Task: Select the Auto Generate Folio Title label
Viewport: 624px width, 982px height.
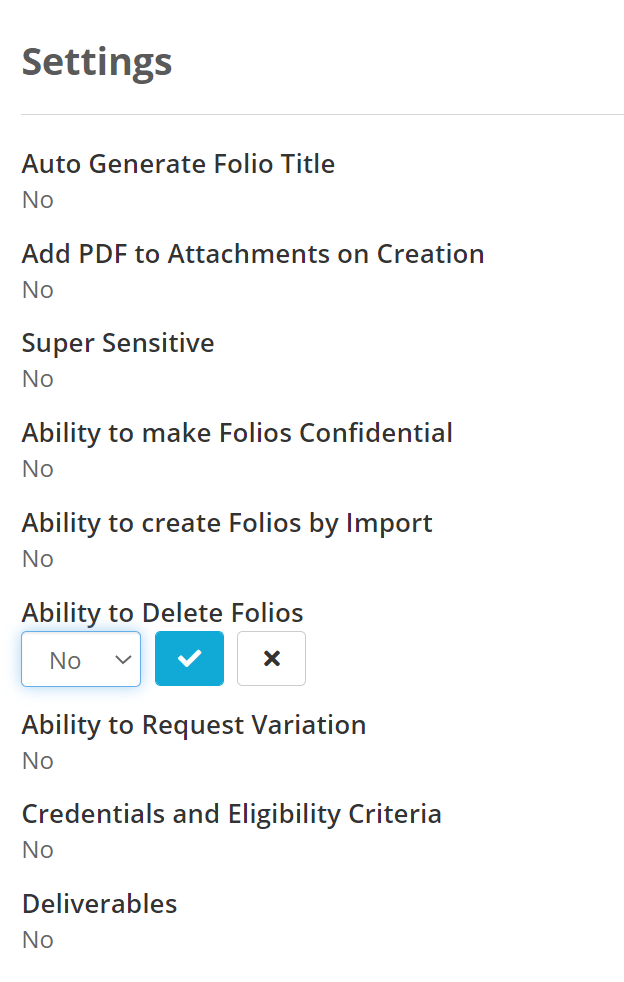Action: [179, 164]
